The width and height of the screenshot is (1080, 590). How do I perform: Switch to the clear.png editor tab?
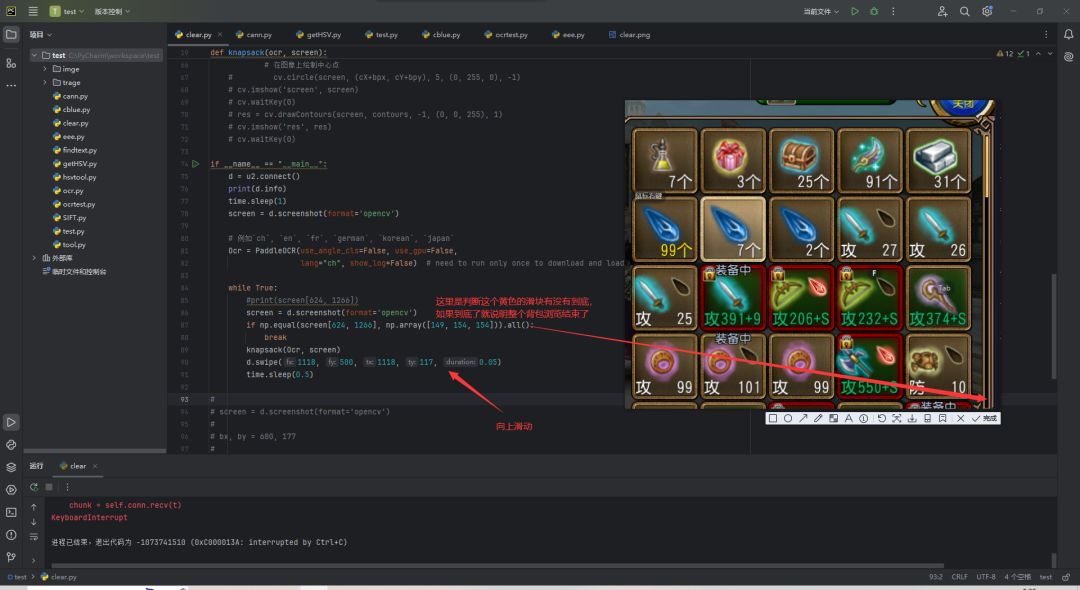(x=630, y=34)
